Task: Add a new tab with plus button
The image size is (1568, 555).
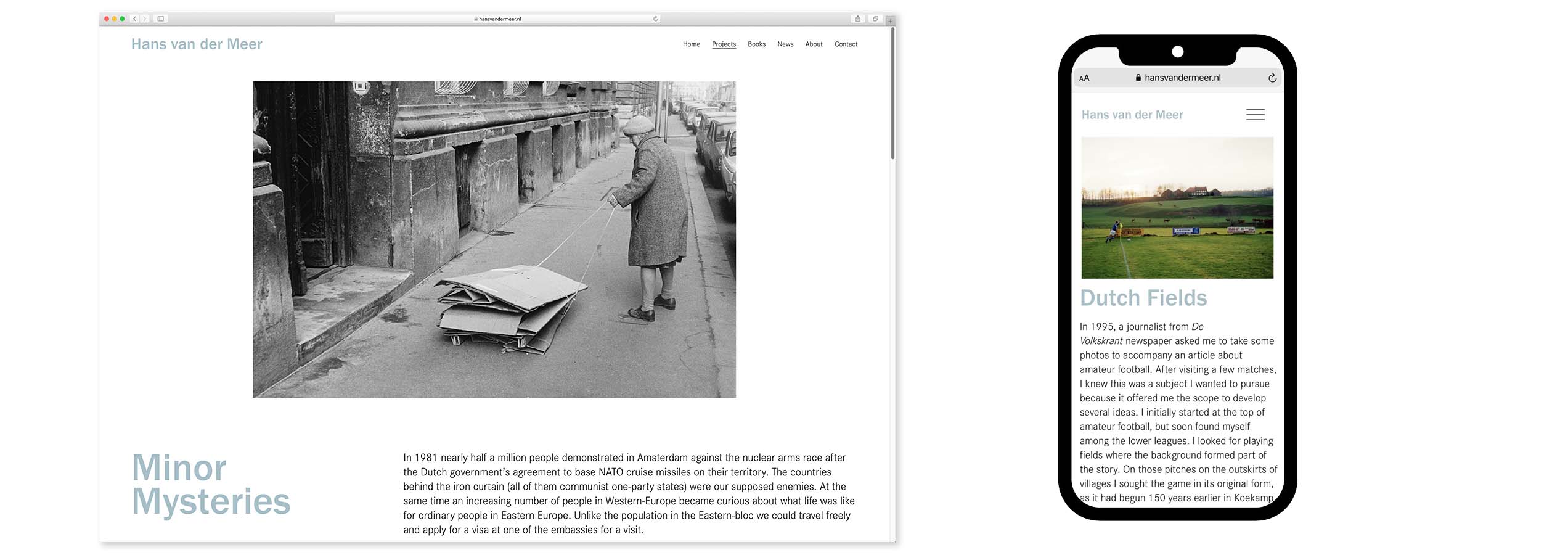Action: 890,21
